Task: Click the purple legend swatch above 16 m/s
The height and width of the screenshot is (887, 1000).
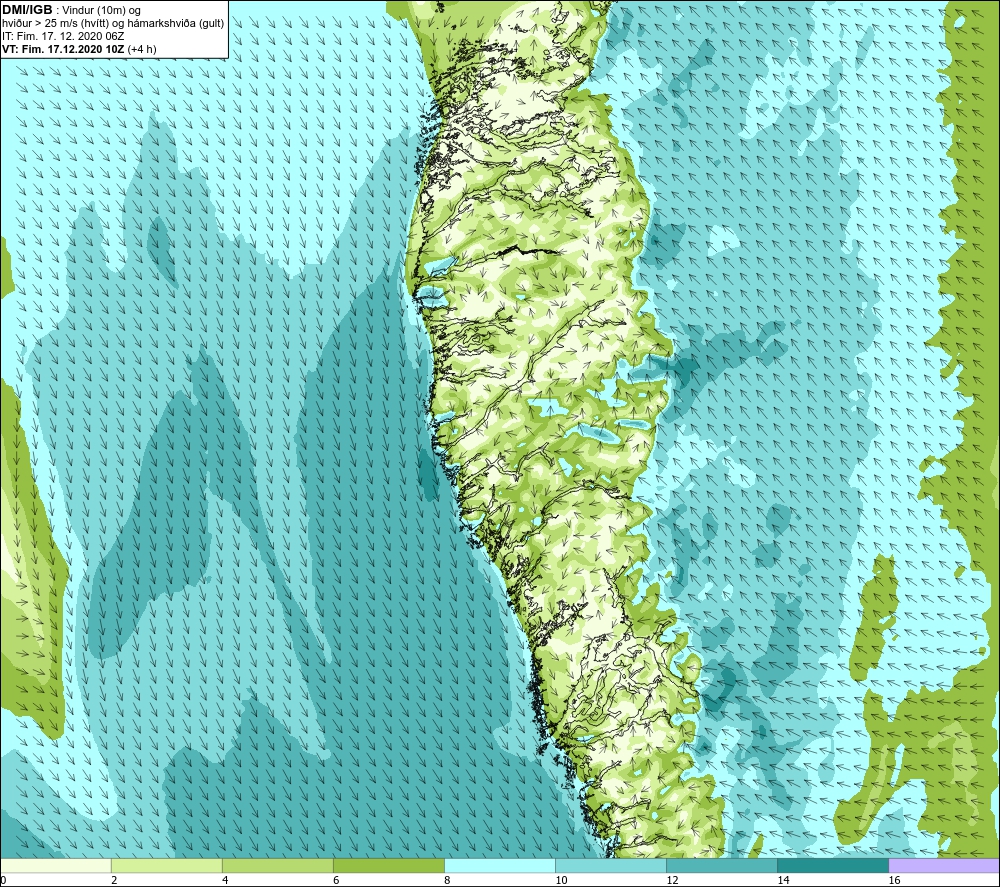Action: (x=944, y=865)
